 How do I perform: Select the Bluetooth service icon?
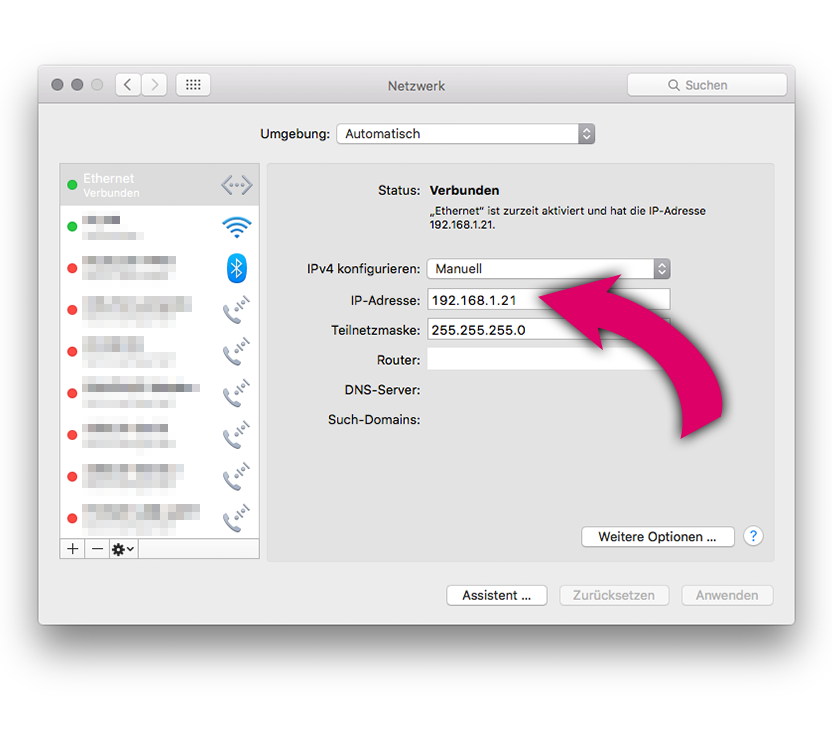(x=236, y=268)
